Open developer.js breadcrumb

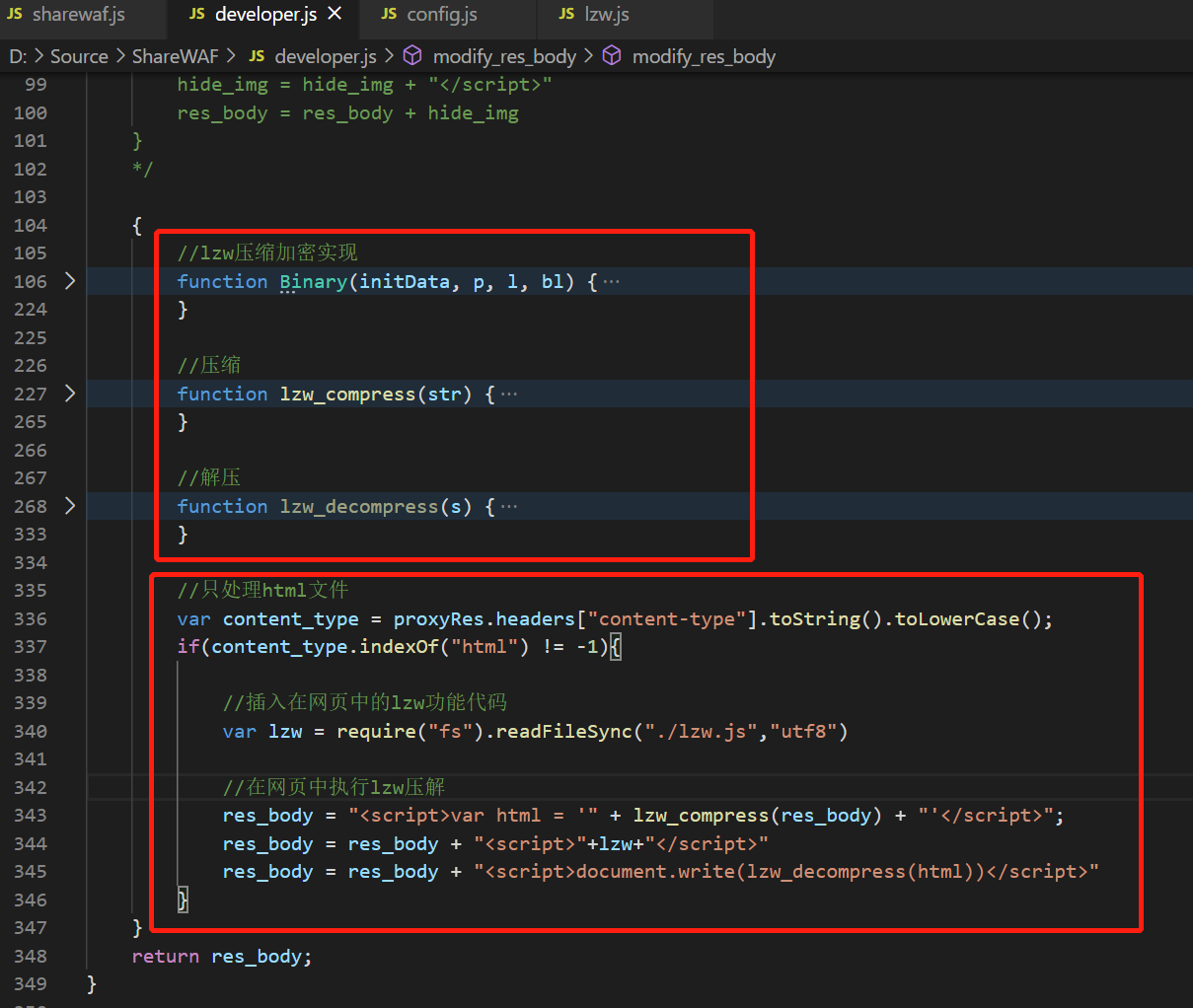pos(326,56)
